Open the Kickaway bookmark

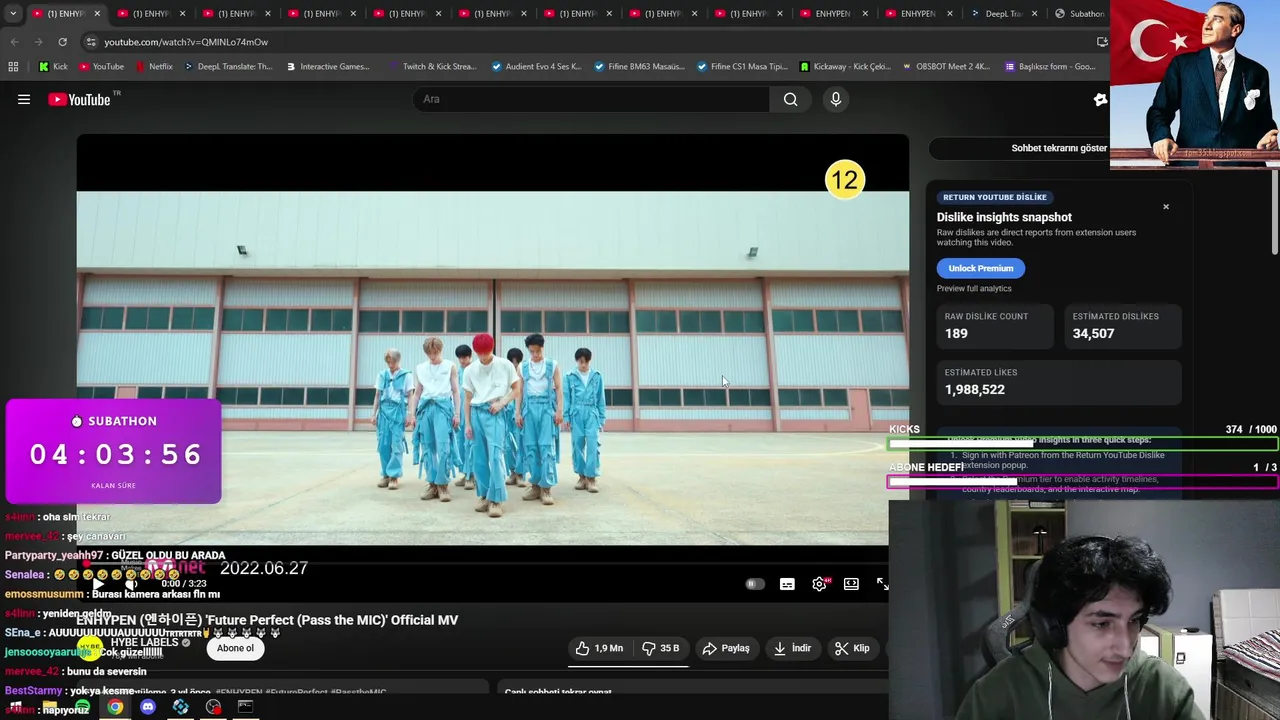[845, 67]
